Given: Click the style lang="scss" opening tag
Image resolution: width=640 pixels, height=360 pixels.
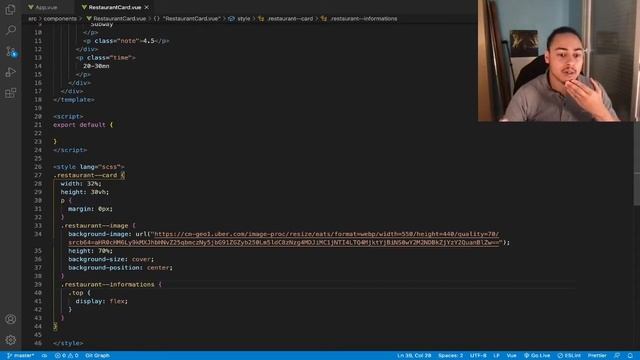Looking at the screenshot, I should coord(89,167).
